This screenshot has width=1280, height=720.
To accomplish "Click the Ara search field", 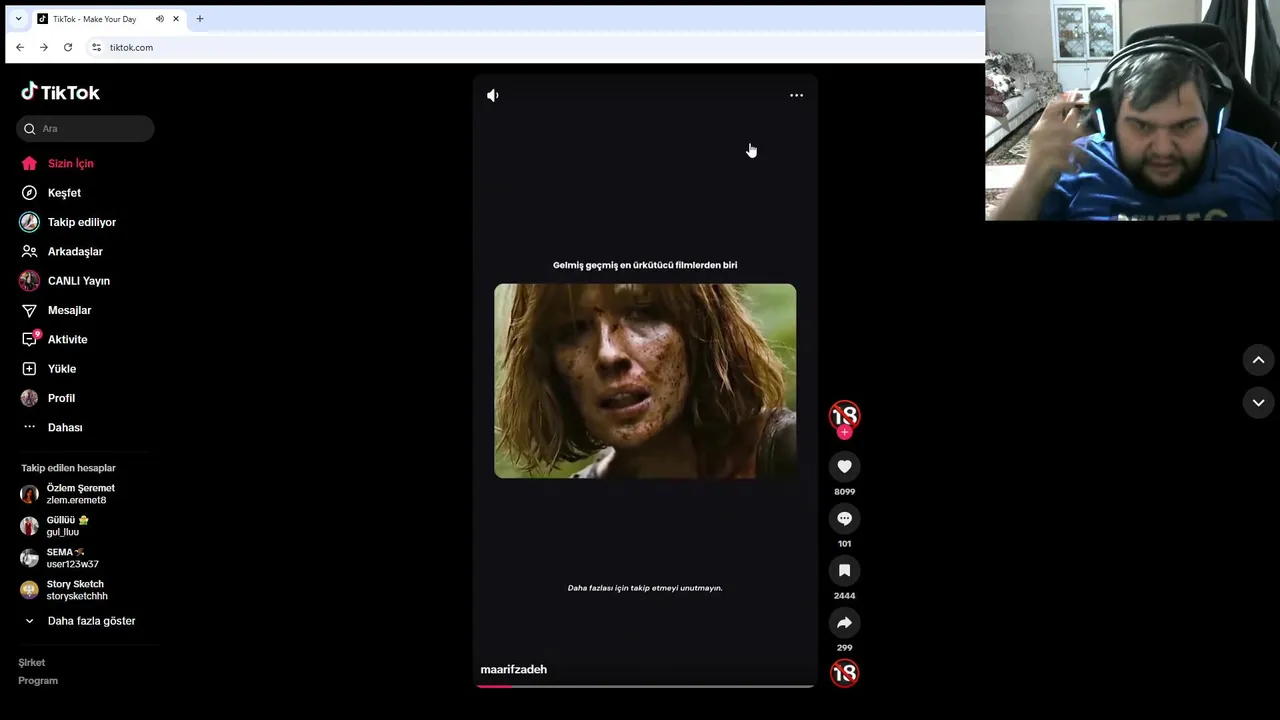I will (x=85, y=128).
